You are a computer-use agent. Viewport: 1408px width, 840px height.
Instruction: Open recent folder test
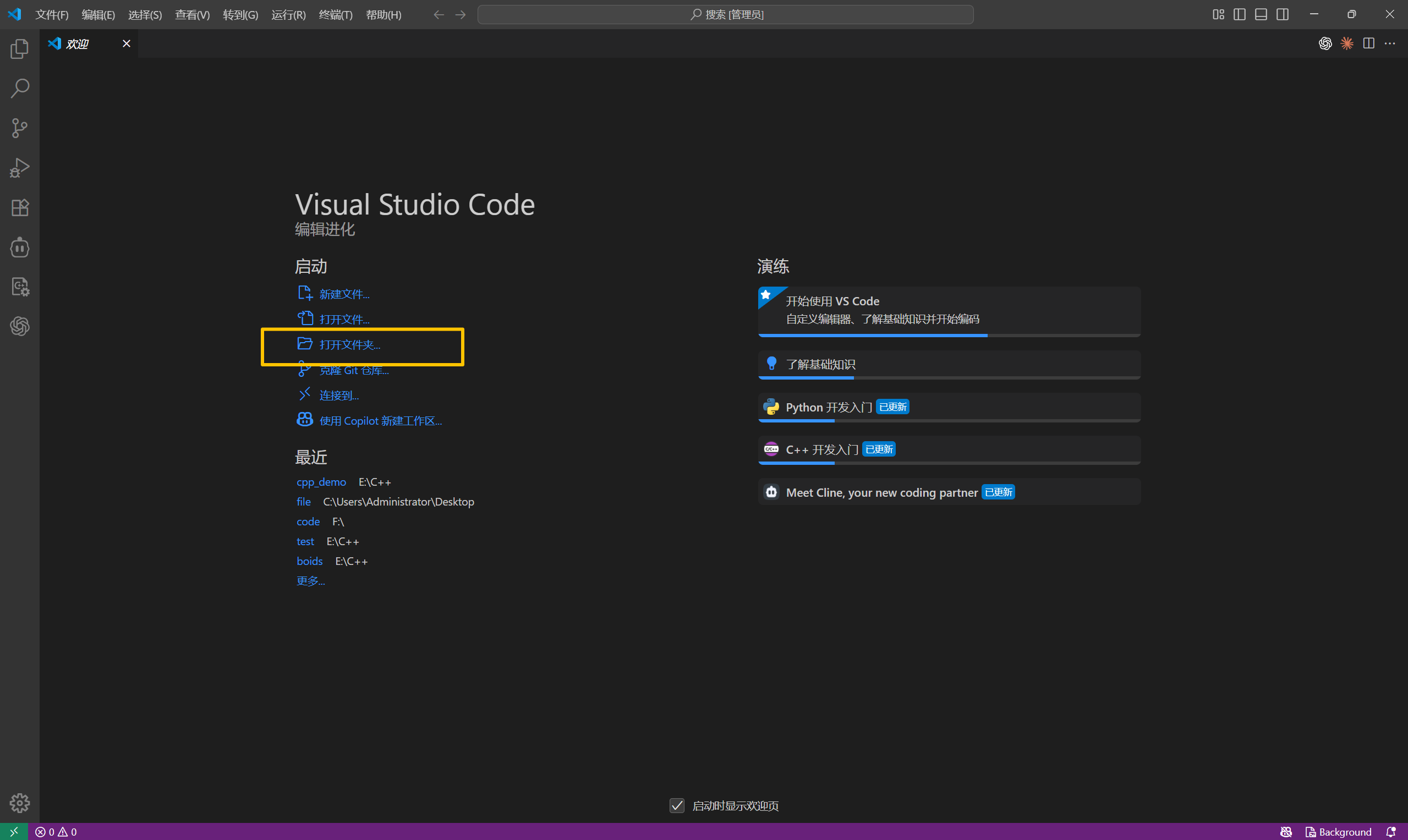tap(305, 541)
